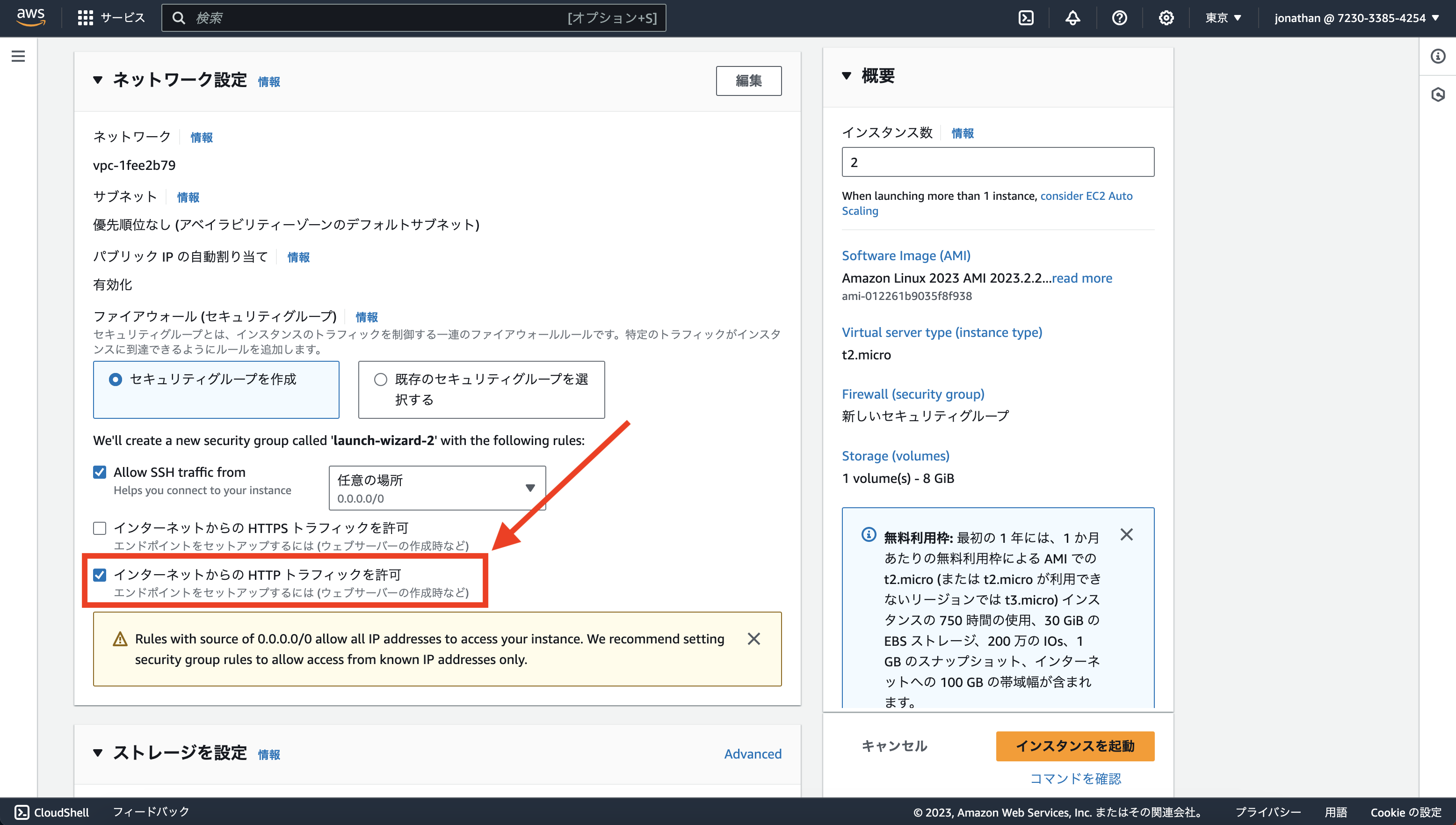Open 情報 link beside ネットワーク設定 heading

(269, 81)
